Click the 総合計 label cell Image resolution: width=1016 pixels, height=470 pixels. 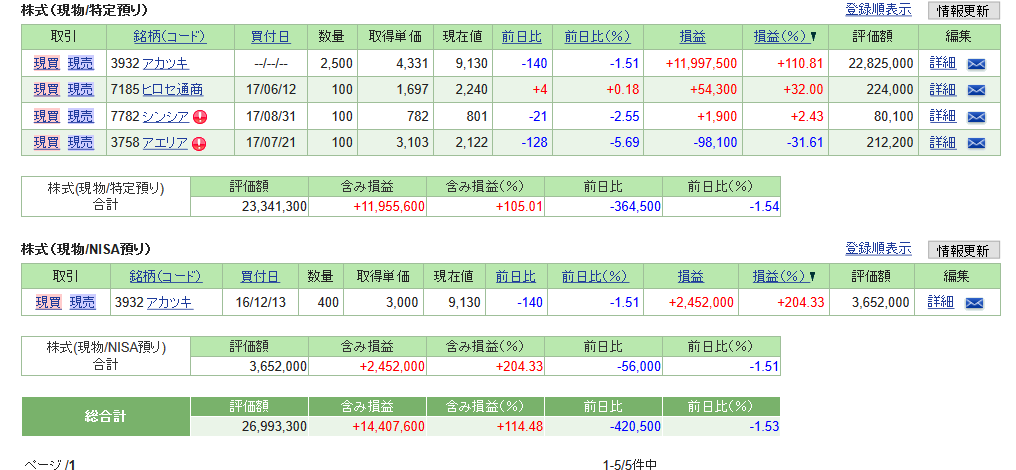106,417
